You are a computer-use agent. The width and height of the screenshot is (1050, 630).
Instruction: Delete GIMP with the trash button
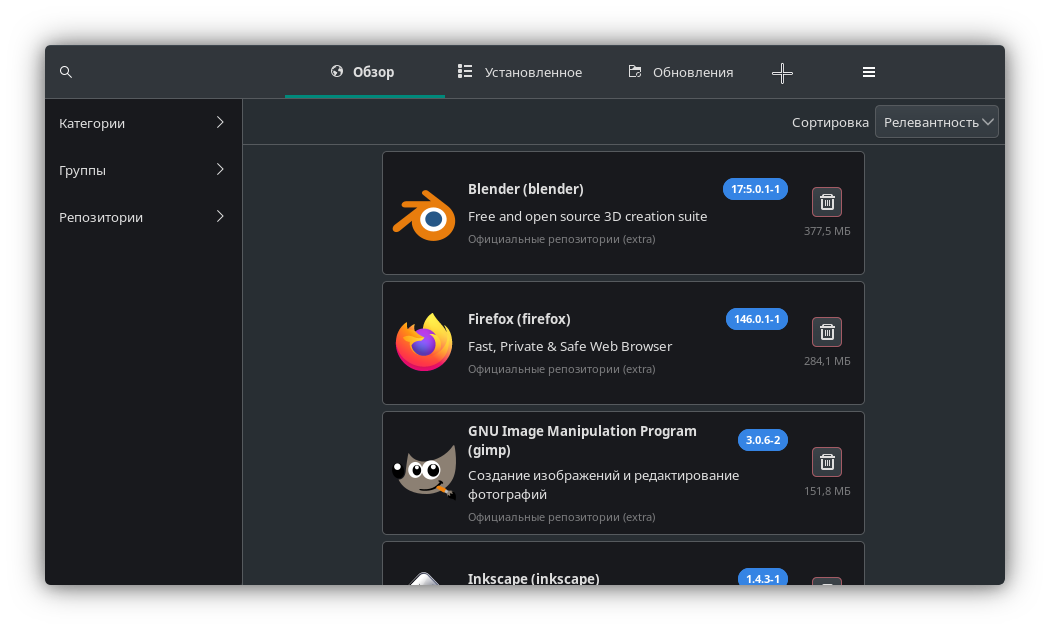pyautogui.click(x=827, y=462)
